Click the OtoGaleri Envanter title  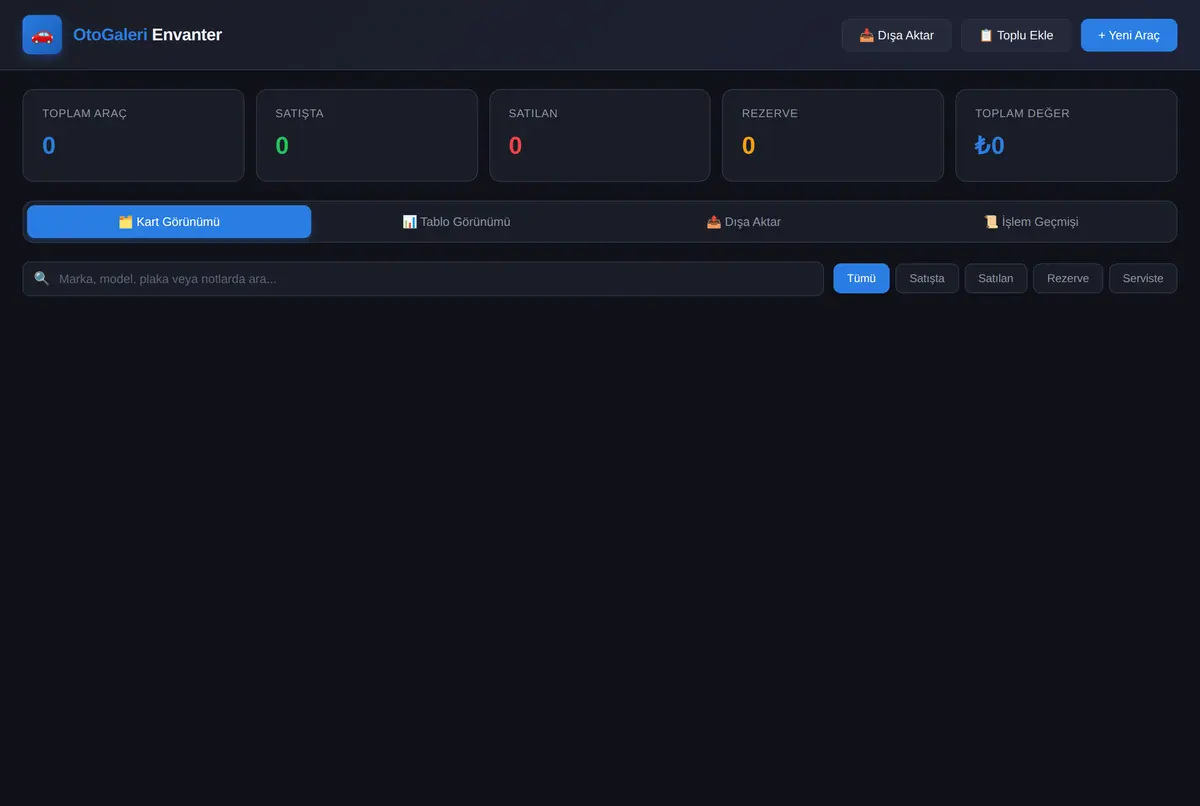[148, 35]
